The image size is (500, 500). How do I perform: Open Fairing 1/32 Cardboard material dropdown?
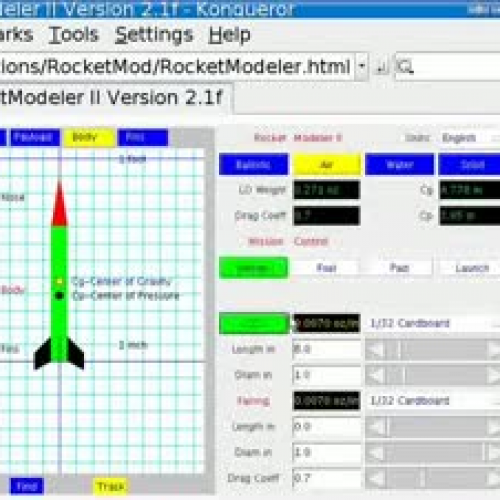[433, 401]
